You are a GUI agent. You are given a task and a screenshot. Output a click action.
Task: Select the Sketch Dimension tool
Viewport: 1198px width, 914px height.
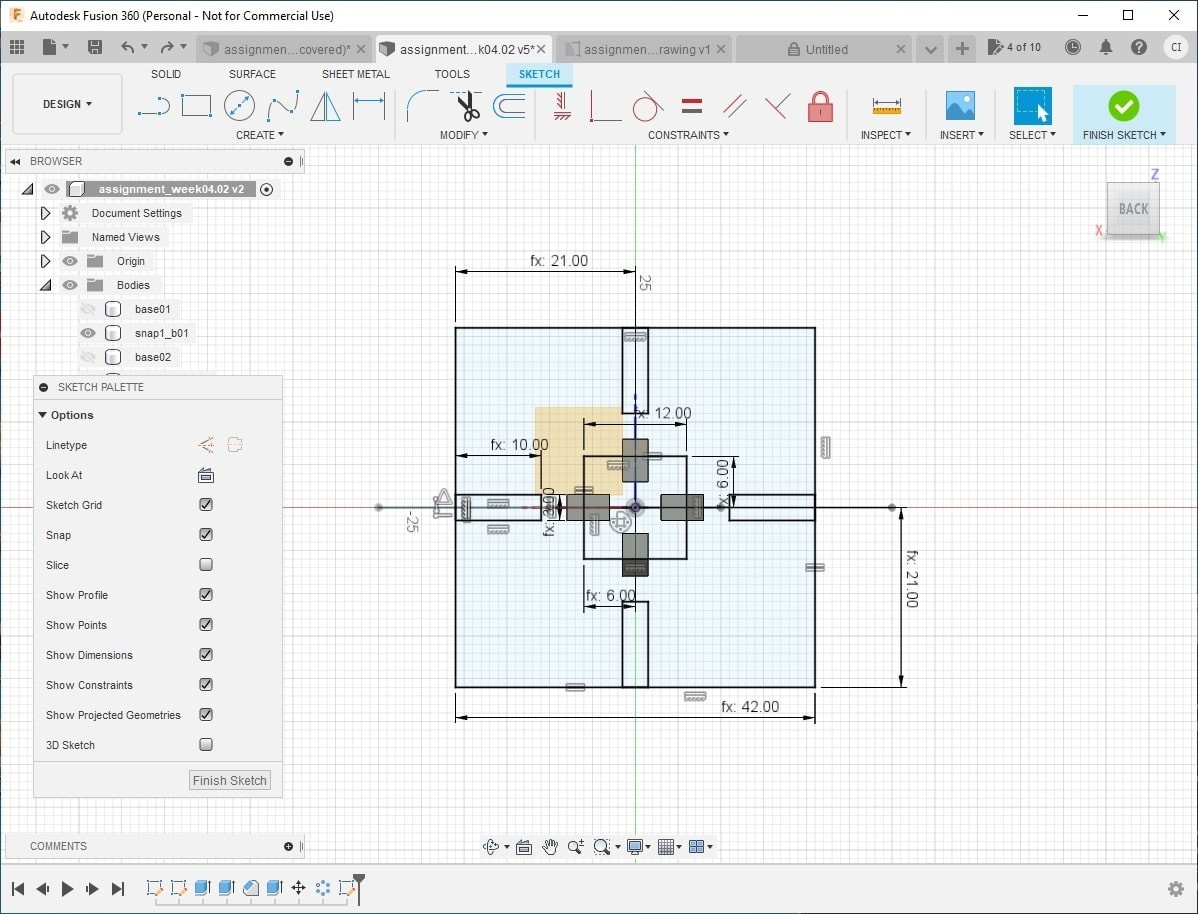click(369, 105)
